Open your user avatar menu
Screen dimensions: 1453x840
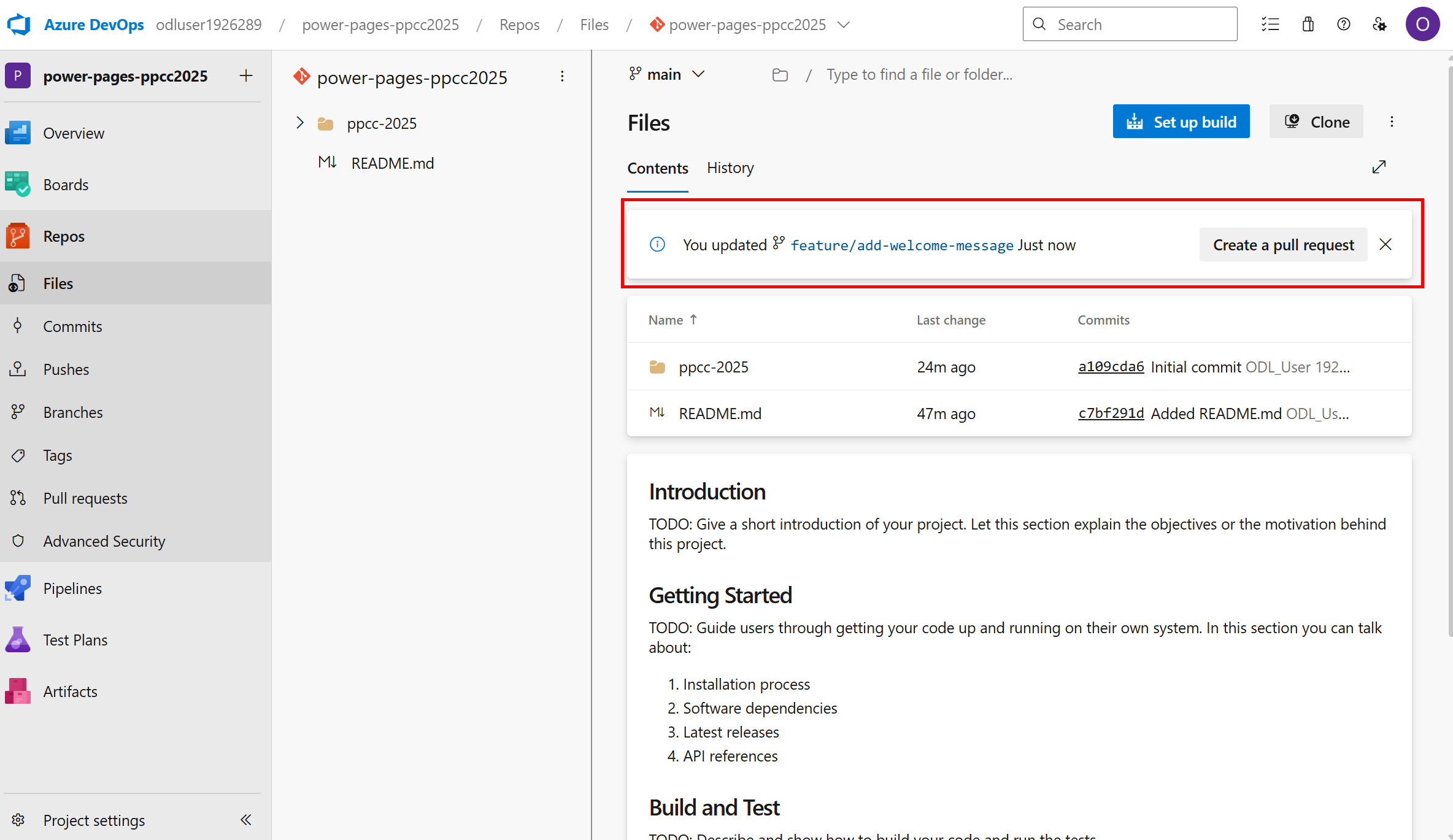pyautogui.click(x=1423, y=24)
